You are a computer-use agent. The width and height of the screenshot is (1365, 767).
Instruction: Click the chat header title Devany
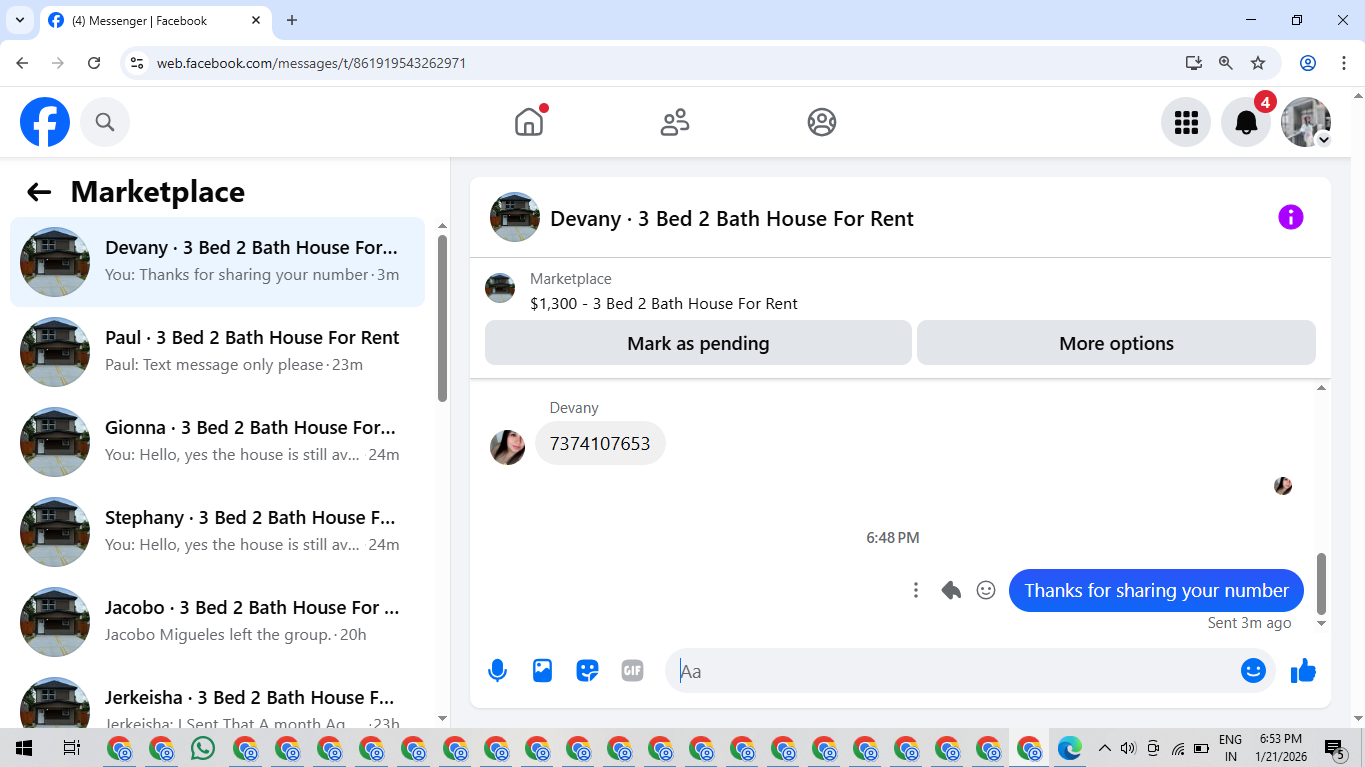[732, 219]
